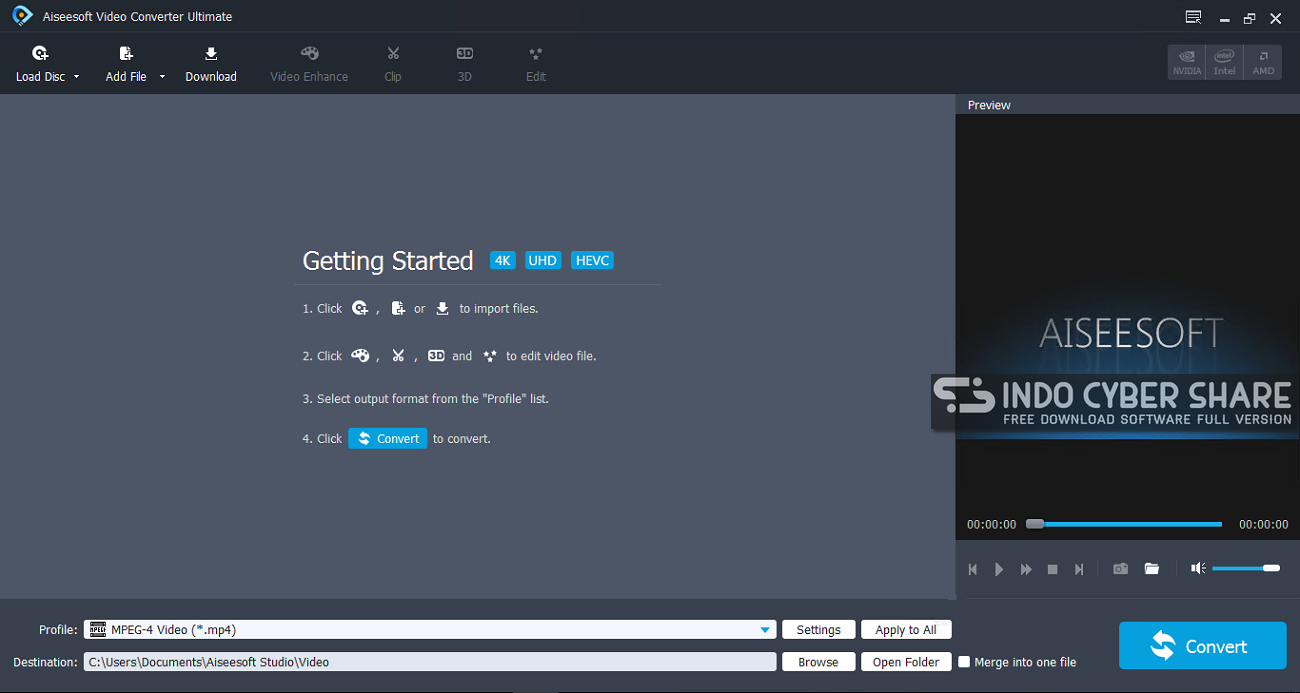1300x693 pixels.
Task: Click the volume slider
Action: pos(1246,568)
